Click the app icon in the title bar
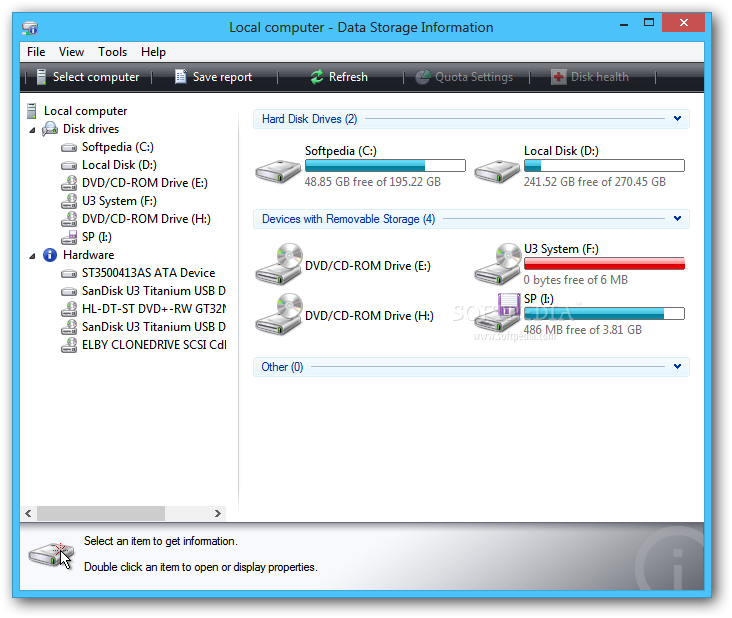This screenshot has width=732, height=618. (30, 28)
